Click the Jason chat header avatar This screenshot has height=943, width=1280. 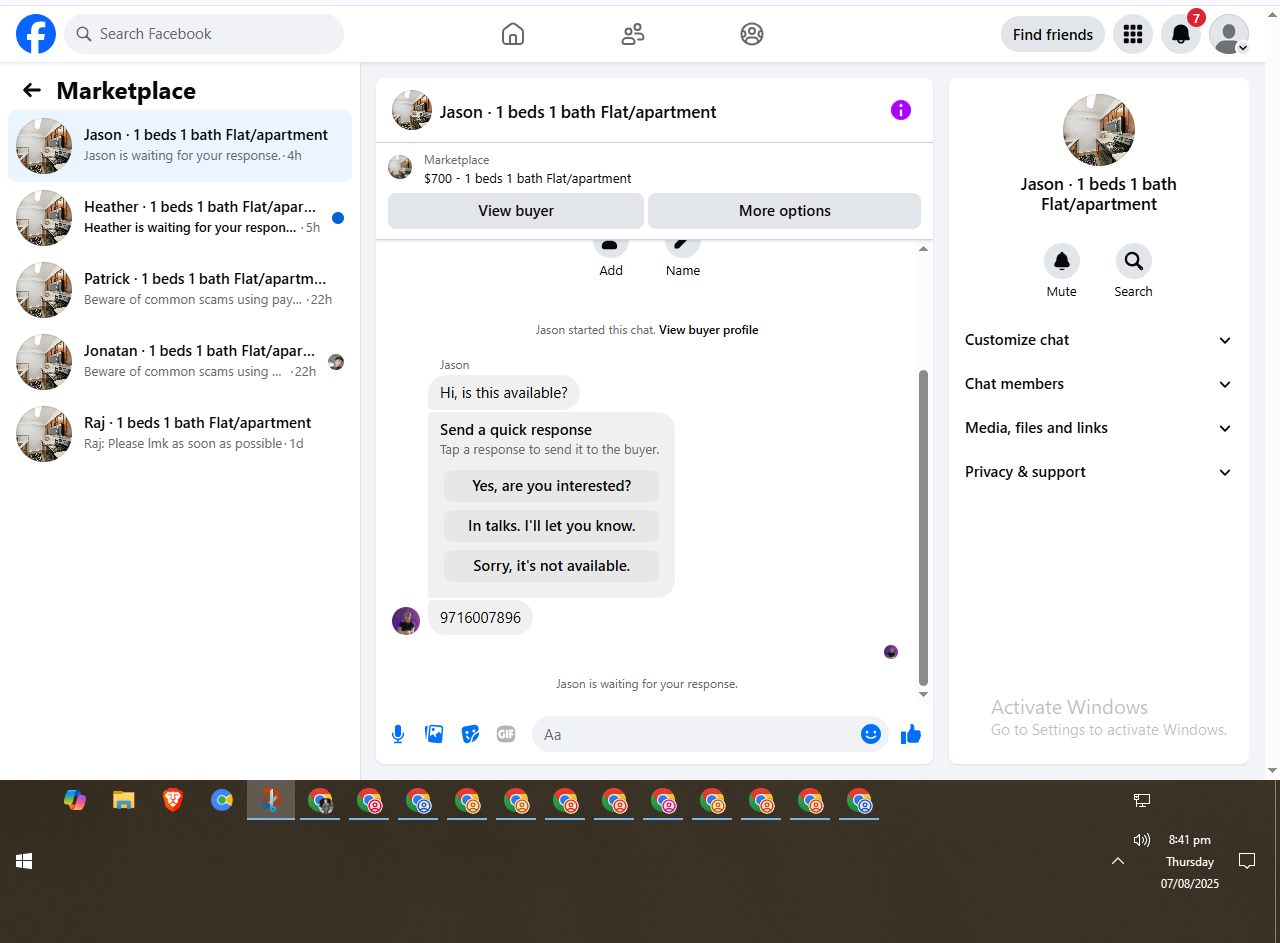pos(412,110)
